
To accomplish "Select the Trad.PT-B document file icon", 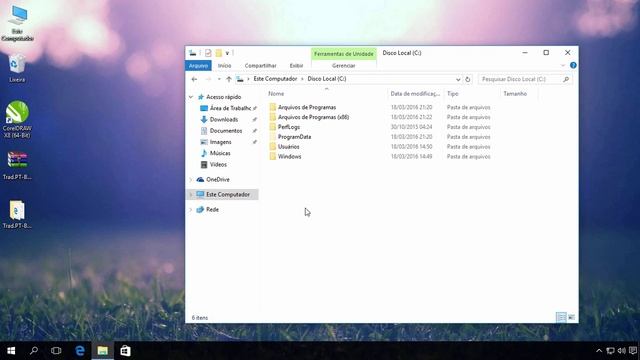I will (x=17, y=214).
